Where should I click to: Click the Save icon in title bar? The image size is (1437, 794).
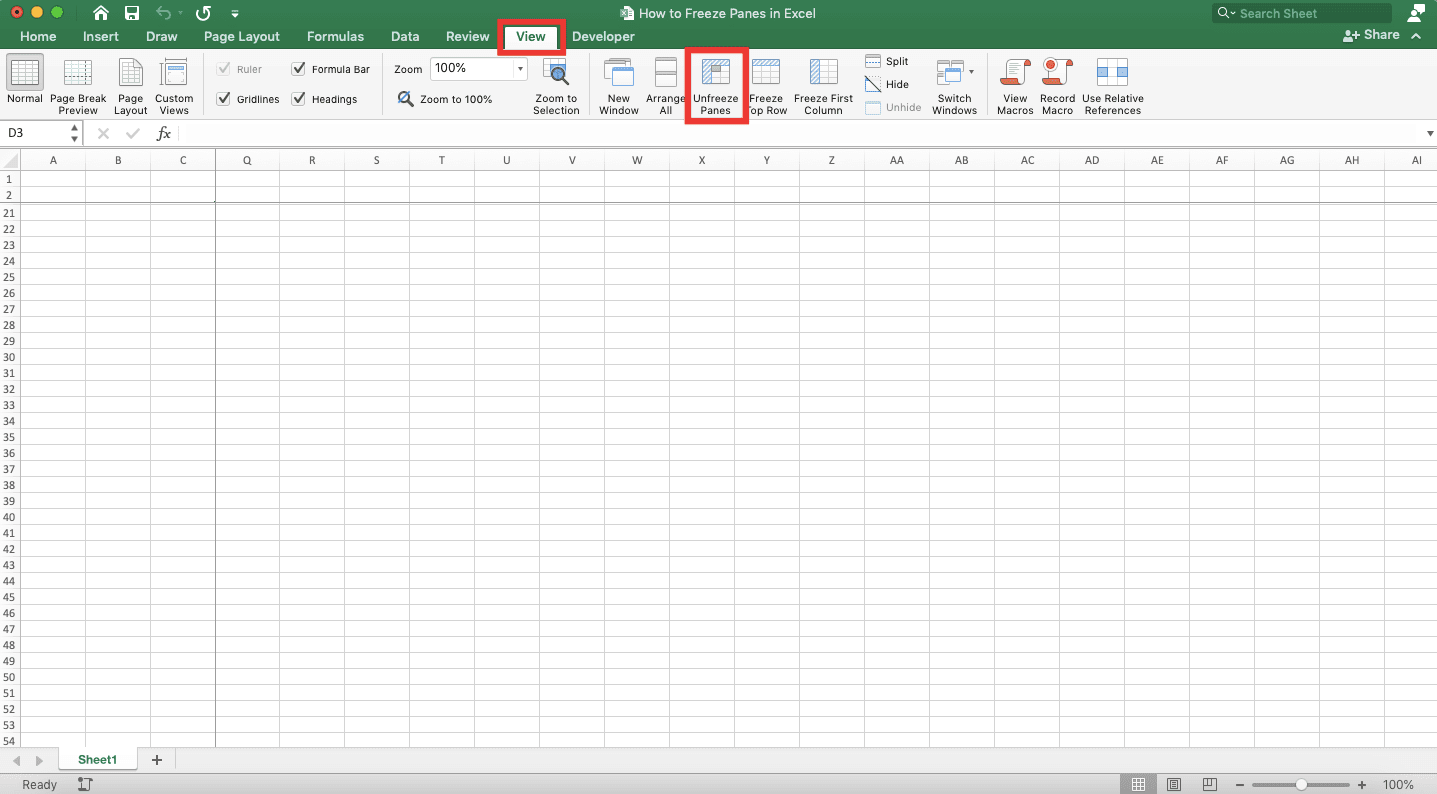132,13
